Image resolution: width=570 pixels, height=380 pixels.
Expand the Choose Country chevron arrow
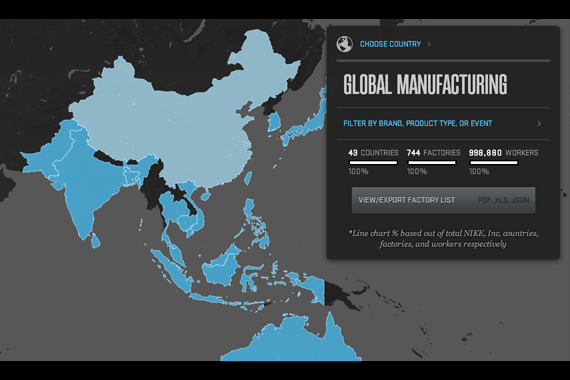429,44
